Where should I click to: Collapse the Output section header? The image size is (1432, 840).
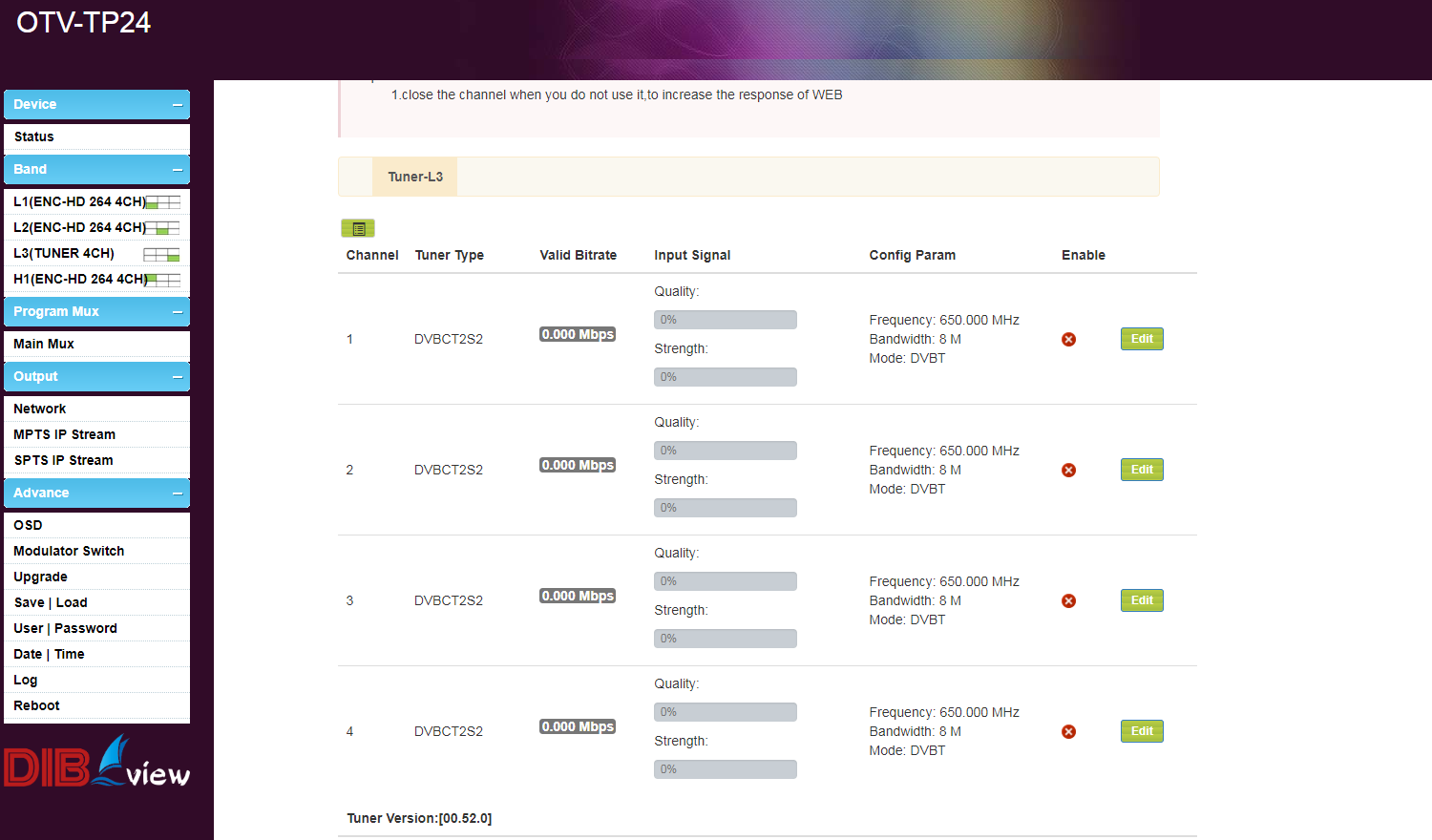(x=178, y=377)
